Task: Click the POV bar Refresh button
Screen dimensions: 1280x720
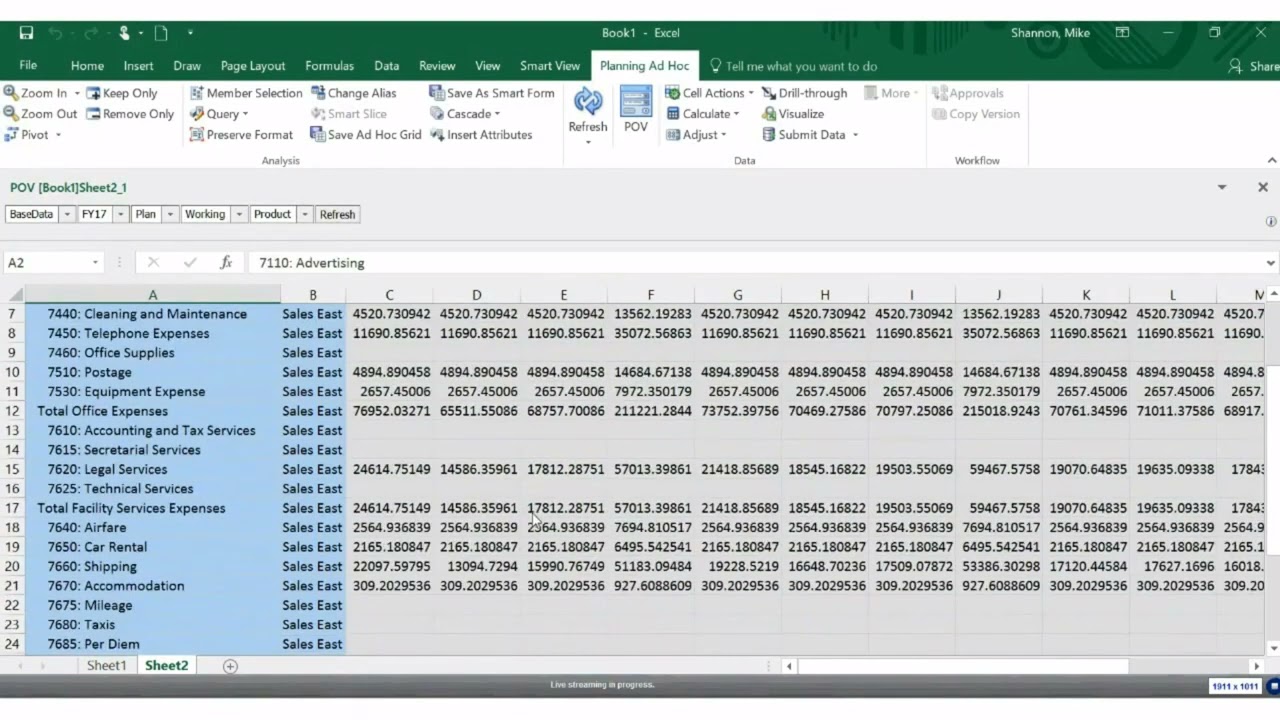Action: point(337,214)
